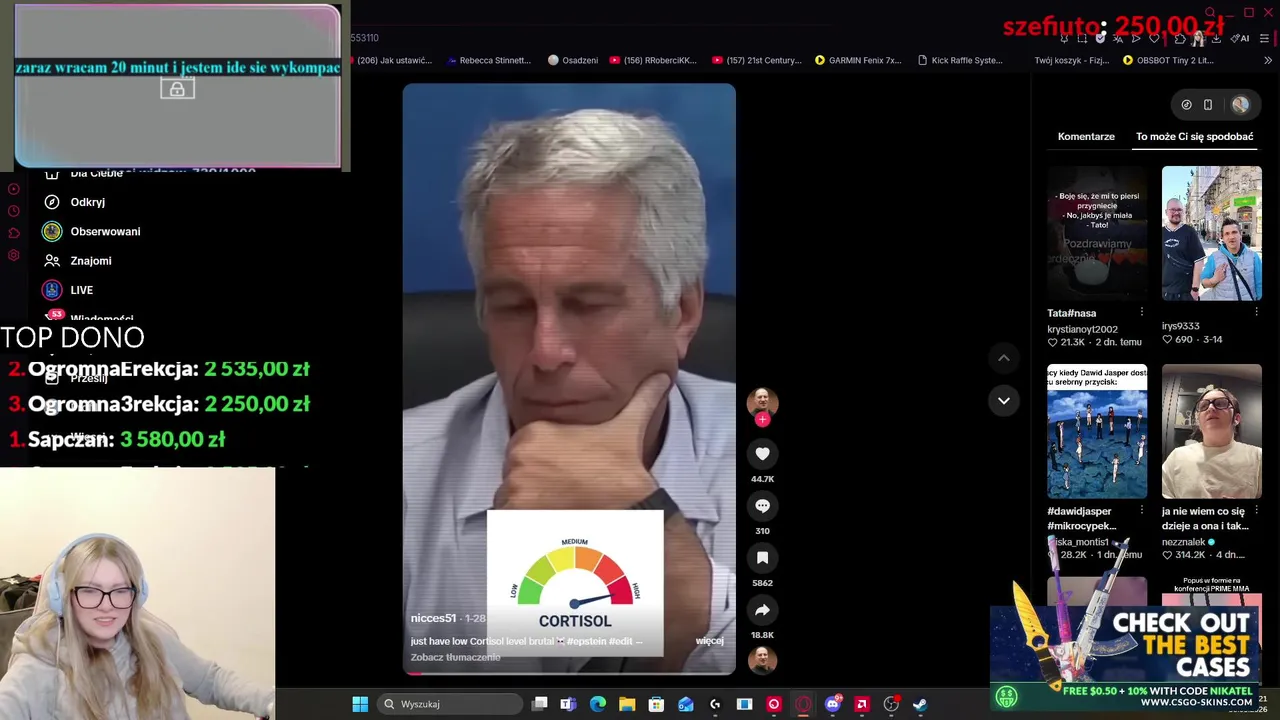Open File Explorer from the taskbar
This screenshot has height=720, width=1280.
[627, 704]
